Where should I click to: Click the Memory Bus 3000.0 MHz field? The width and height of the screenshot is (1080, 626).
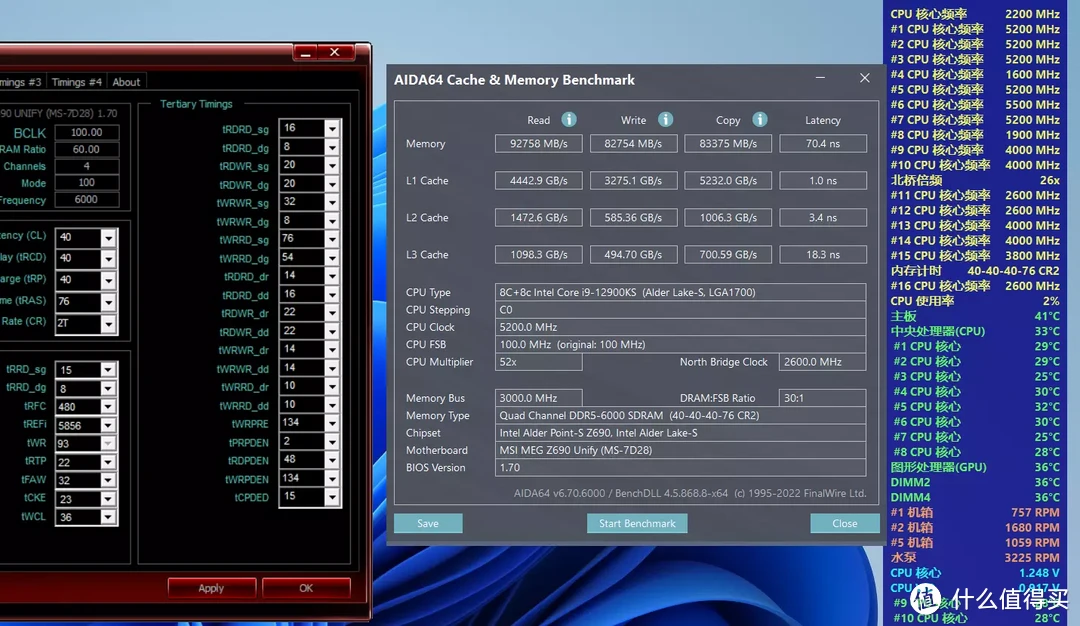point(539,398)
